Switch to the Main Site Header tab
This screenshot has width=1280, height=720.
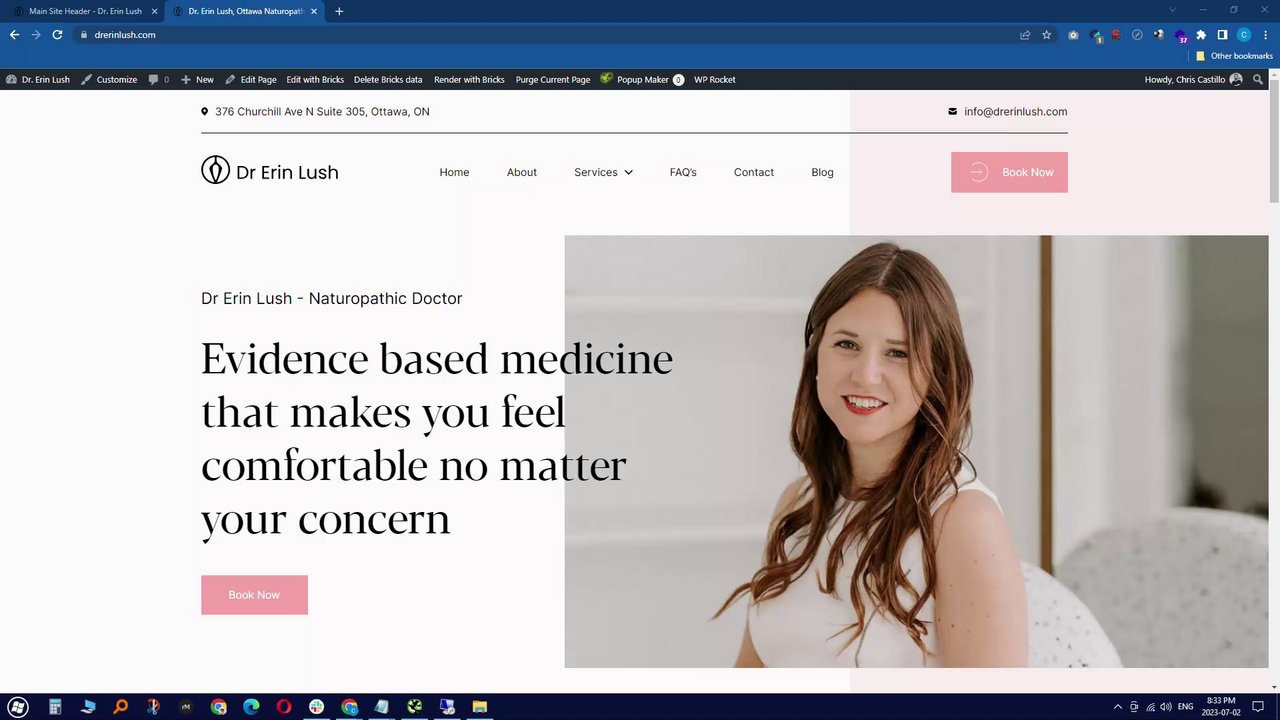[x=85, y=11]
